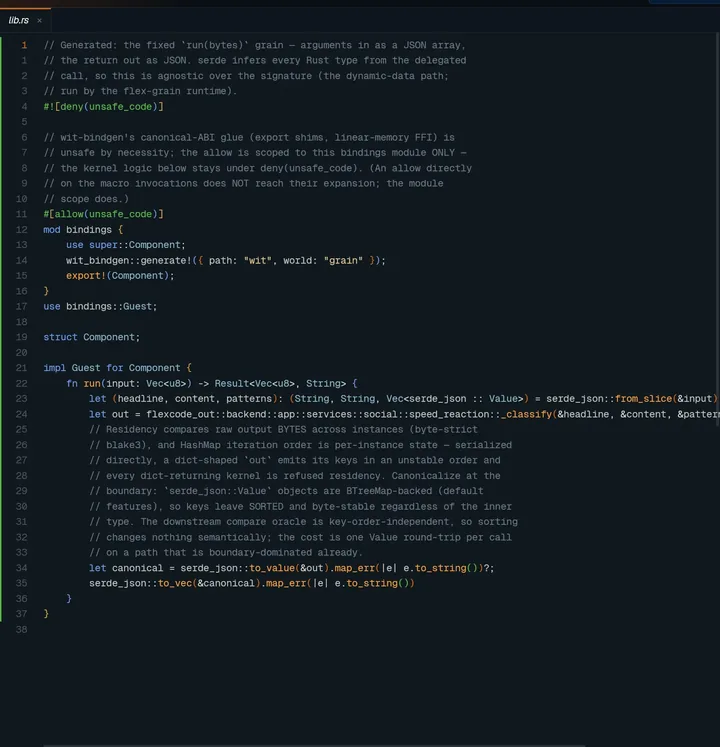
Task: Click the to_value method call
Action: (272, 568)
